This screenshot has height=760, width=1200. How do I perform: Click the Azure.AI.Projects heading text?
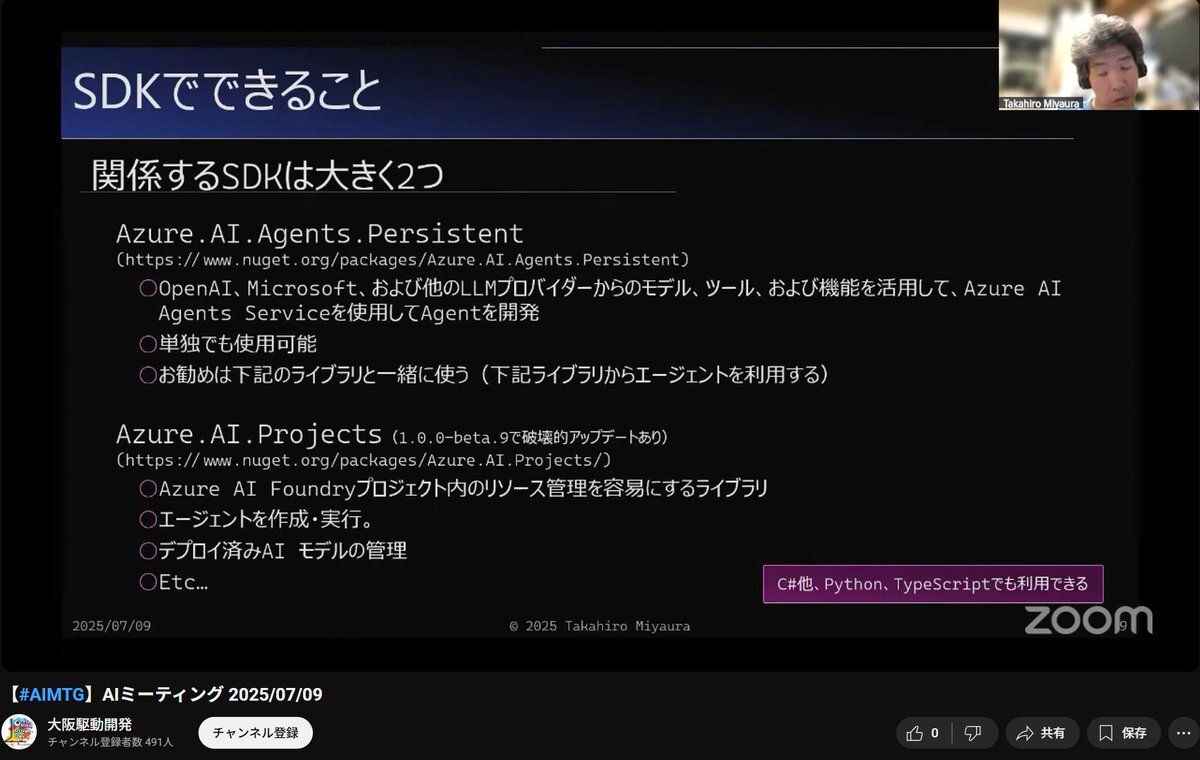click(x=249, y=435)
